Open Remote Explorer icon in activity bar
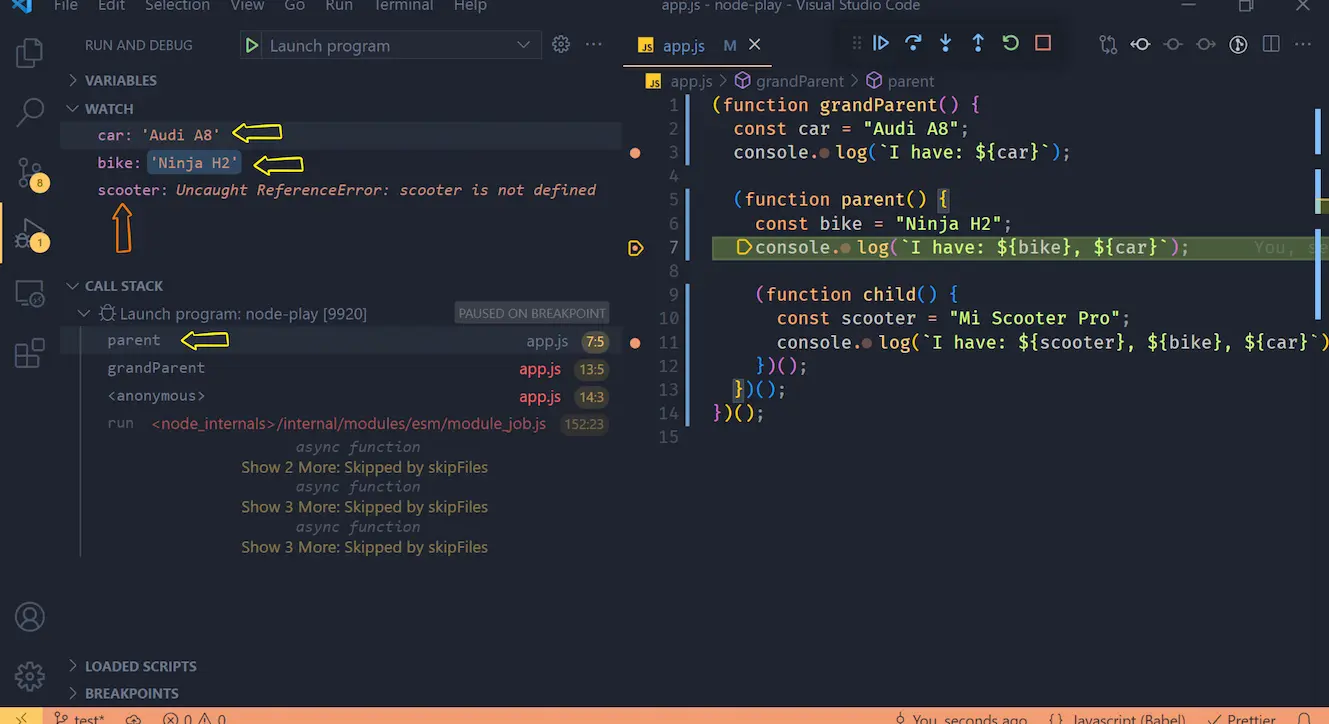Image resolution: width=1329 pixels, height=724 pixels. pyautogui.click(x=30, y=294)
